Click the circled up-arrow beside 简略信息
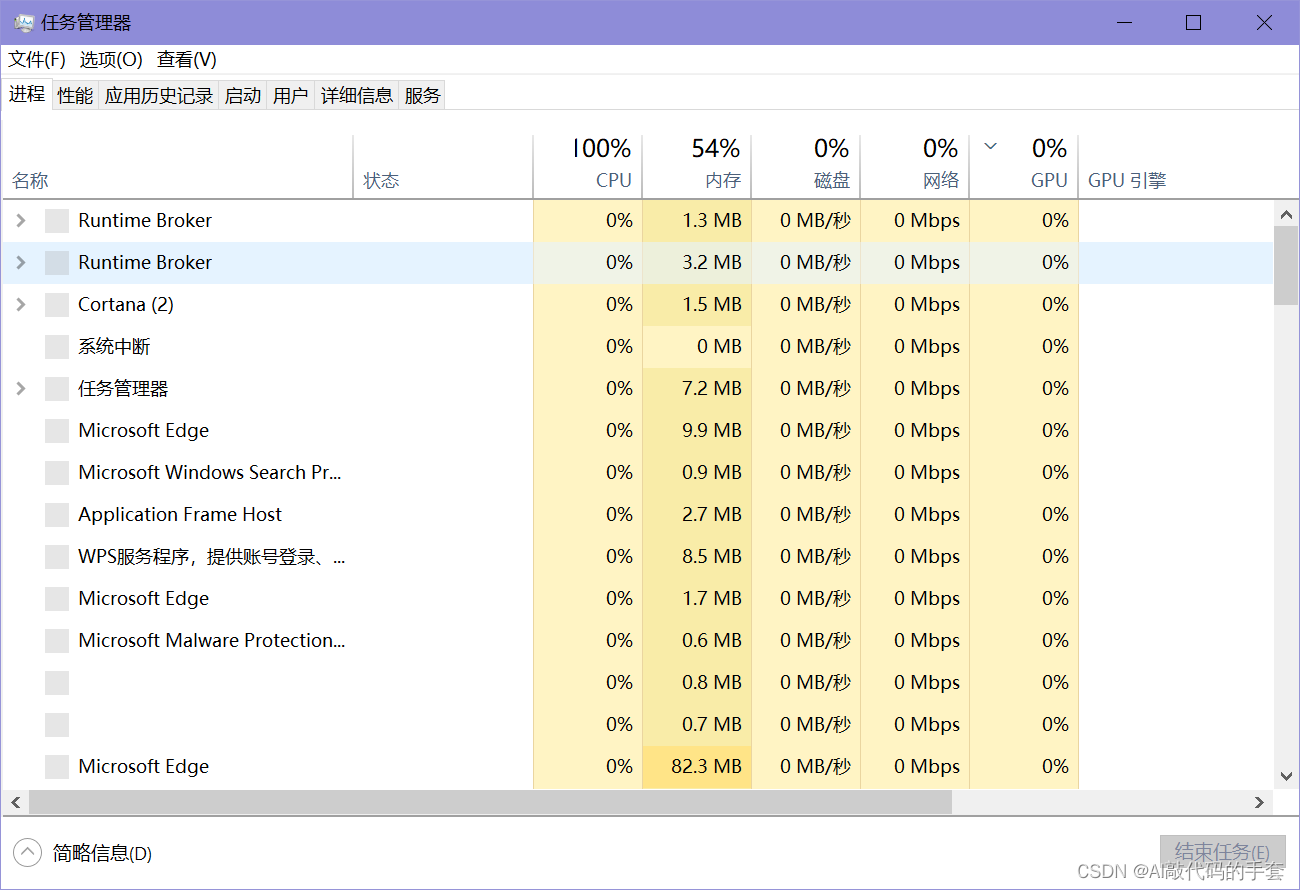Screen dimensions: 1300x890 (27, 853)
